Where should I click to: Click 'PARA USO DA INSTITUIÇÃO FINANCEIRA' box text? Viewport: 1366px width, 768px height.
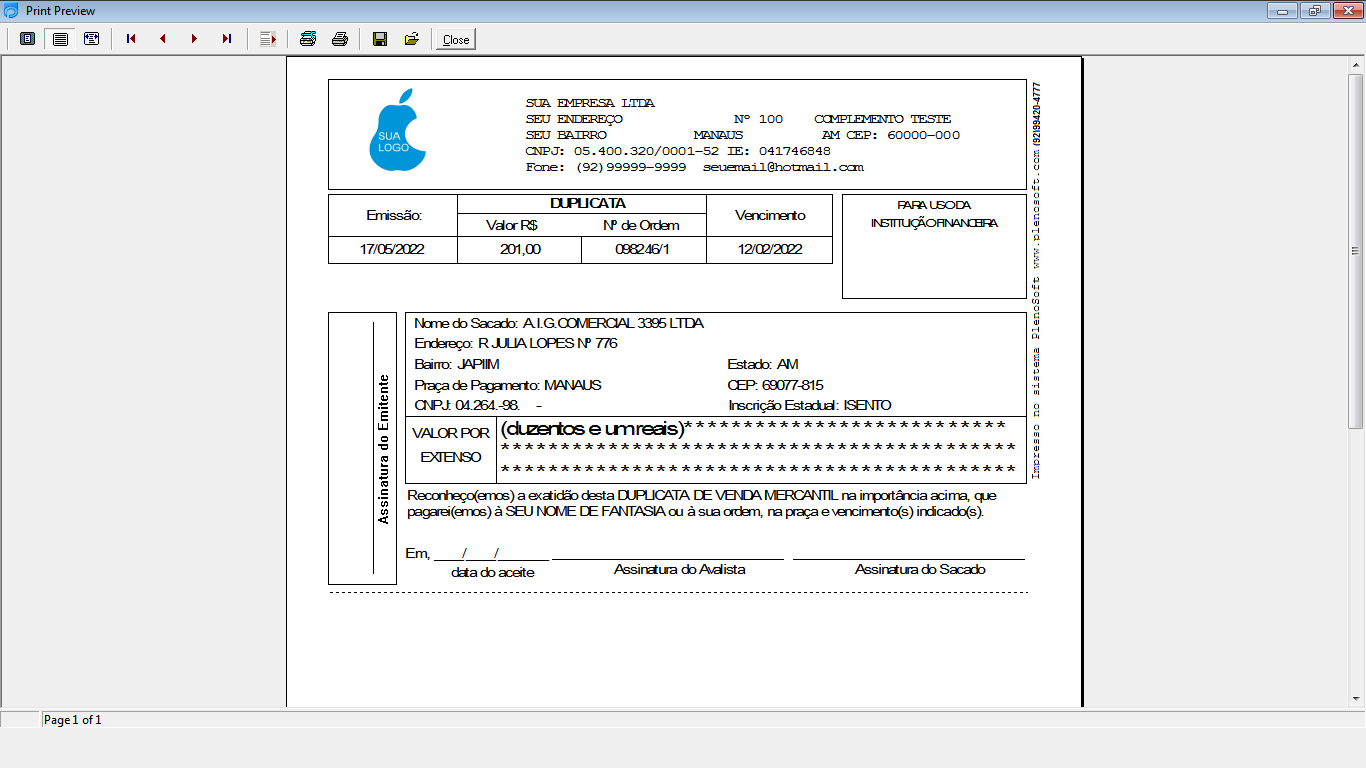(934, 214)
